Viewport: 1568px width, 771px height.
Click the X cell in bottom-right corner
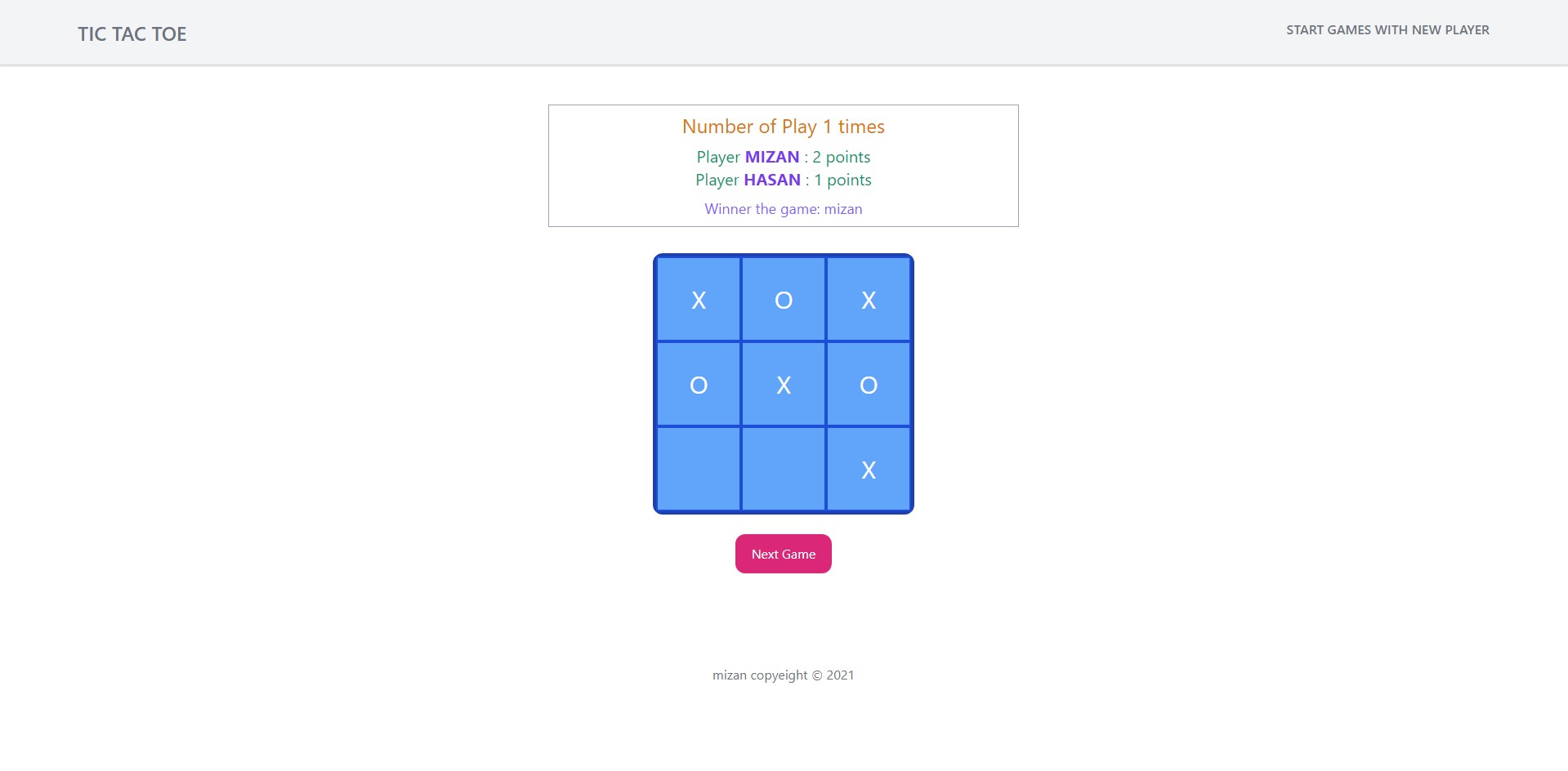pyautogui.click(x=868, y=469)
